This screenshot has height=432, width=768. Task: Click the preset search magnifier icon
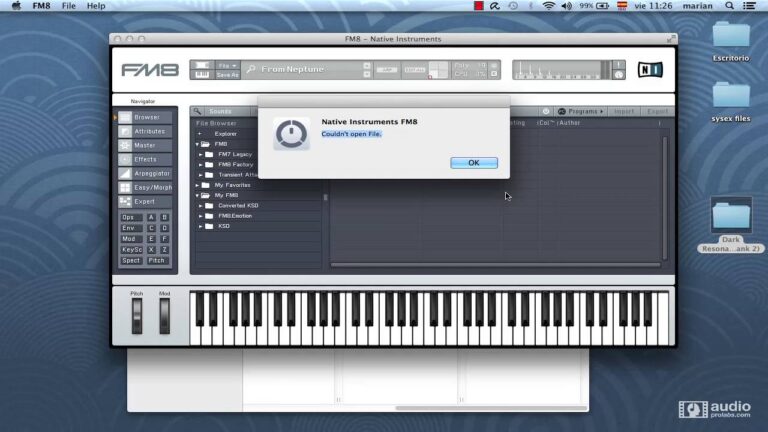pos(251,70)
